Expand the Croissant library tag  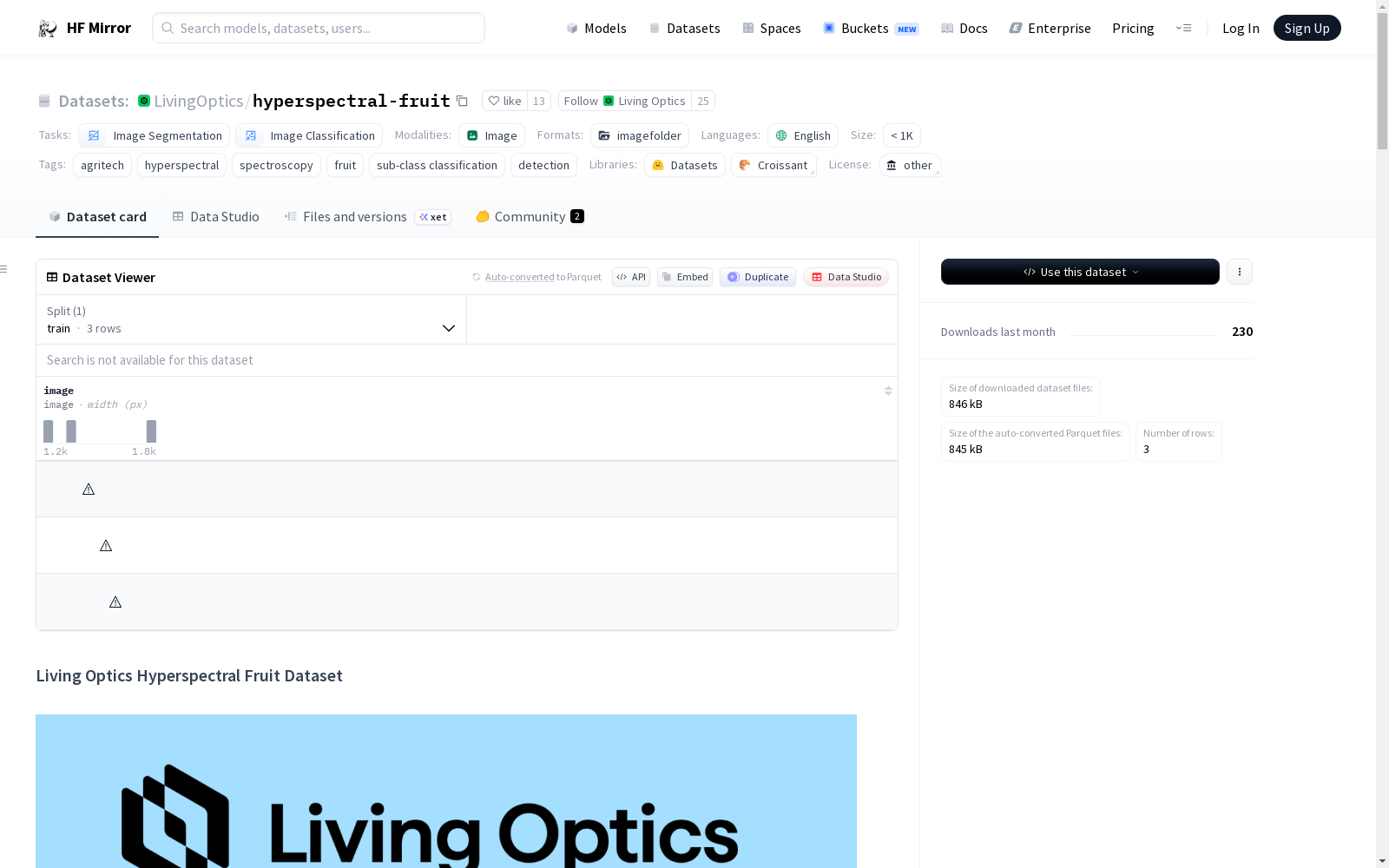(x=773, y=165)
